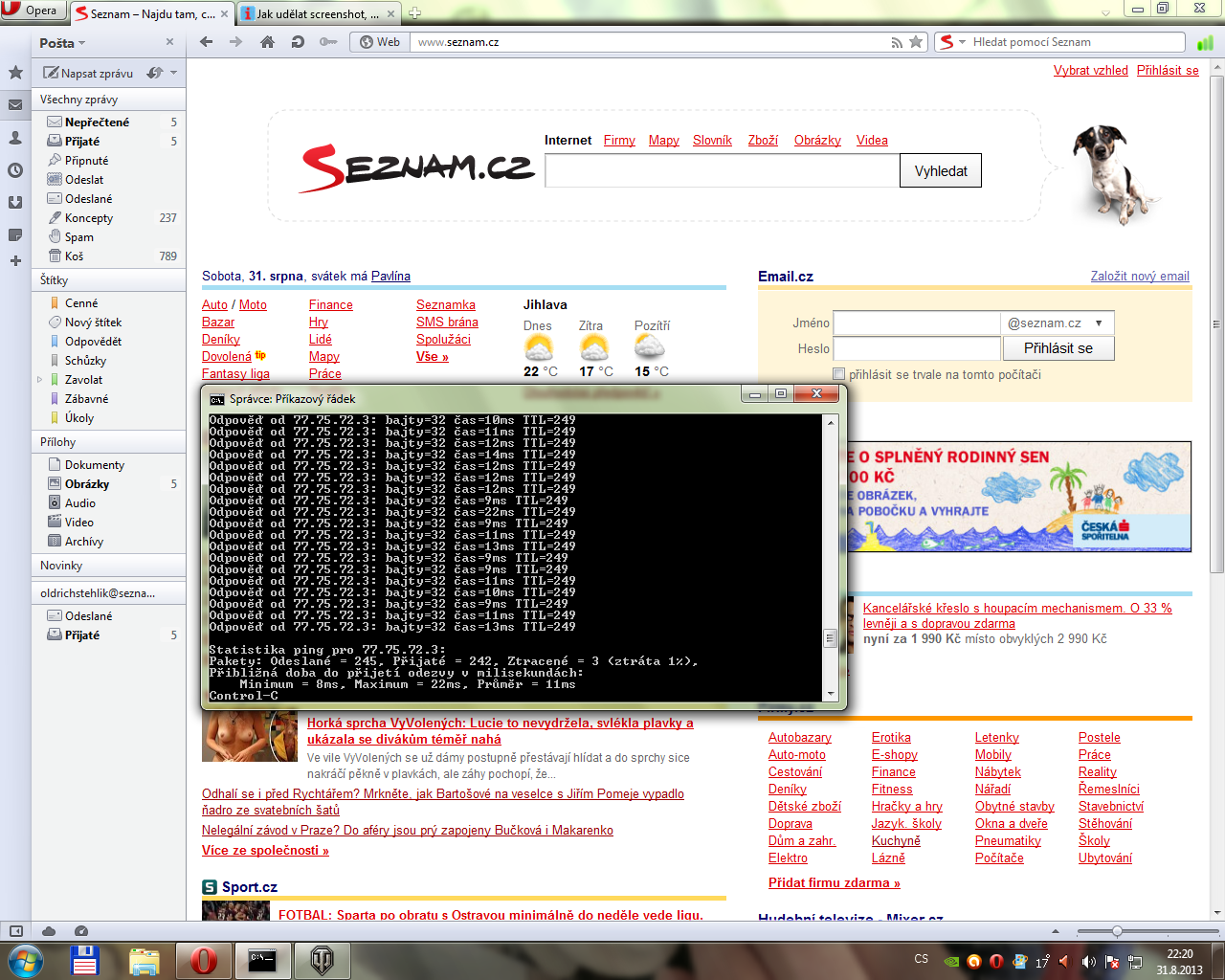The image size is (1225, 980).
Task: Launch World of Tanks from taskbar
Action: point(322,960)
